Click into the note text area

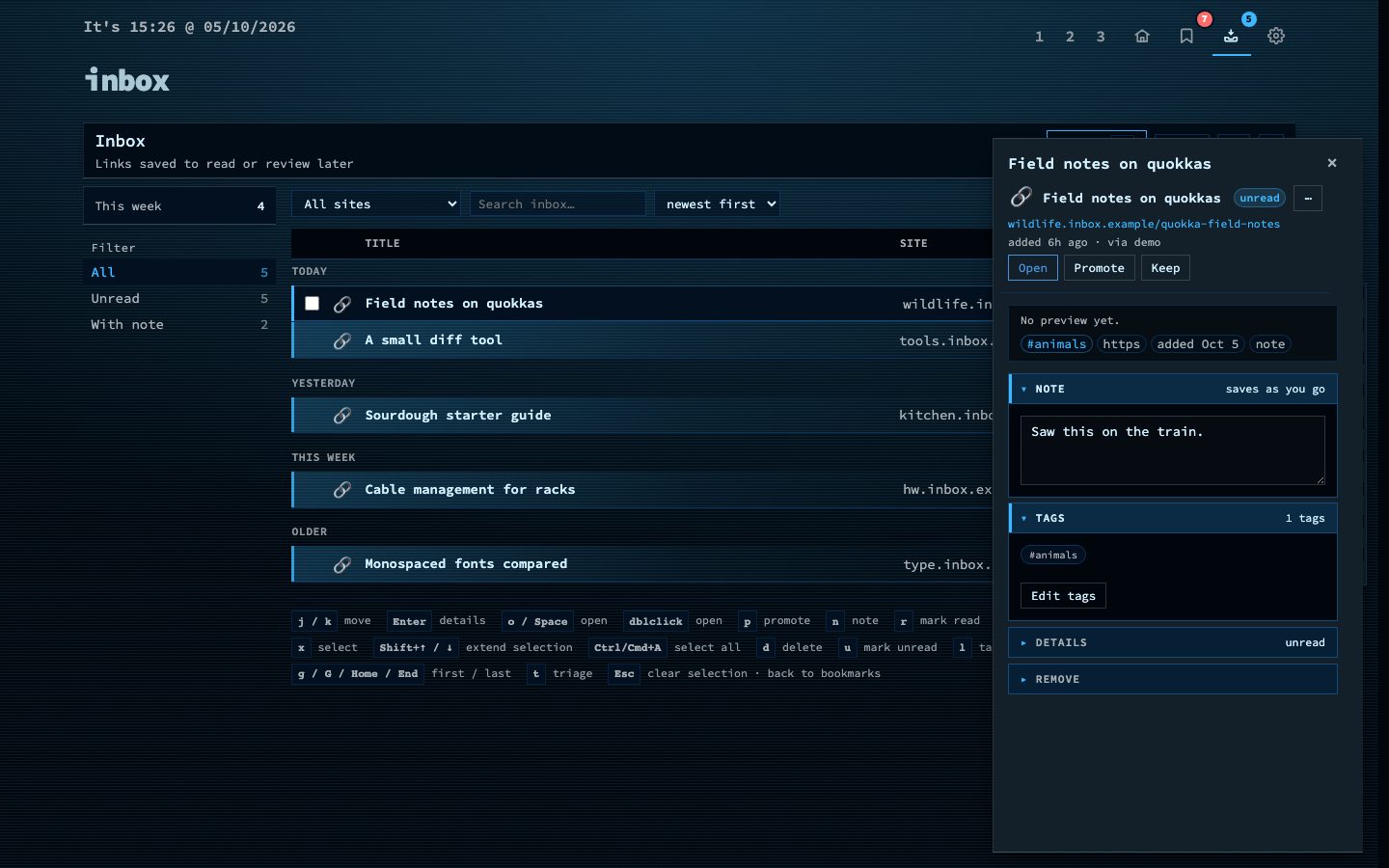click(x=1173, y=450)
